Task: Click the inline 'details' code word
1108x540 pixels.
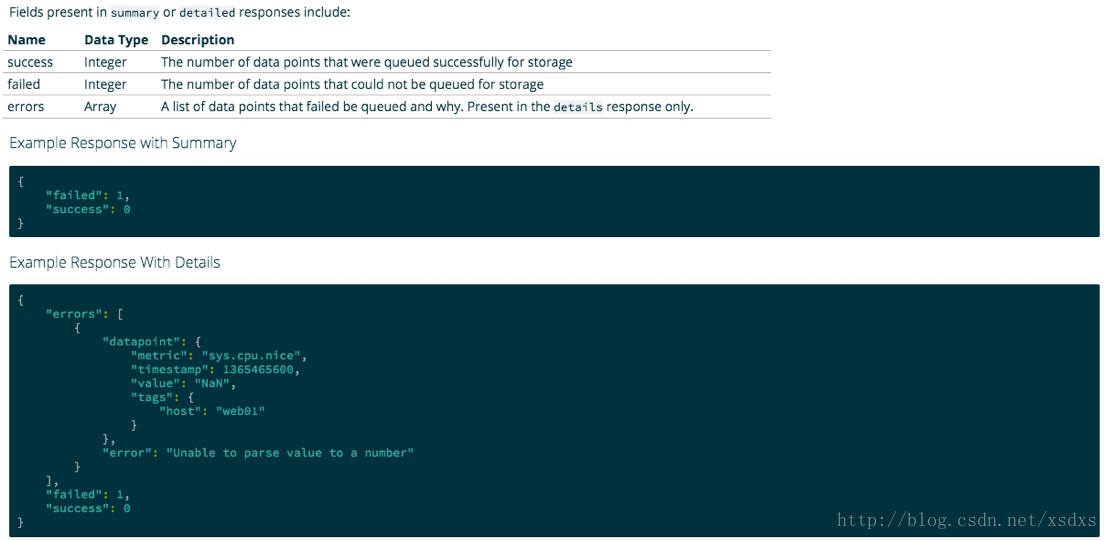Action: coord(578,108)
